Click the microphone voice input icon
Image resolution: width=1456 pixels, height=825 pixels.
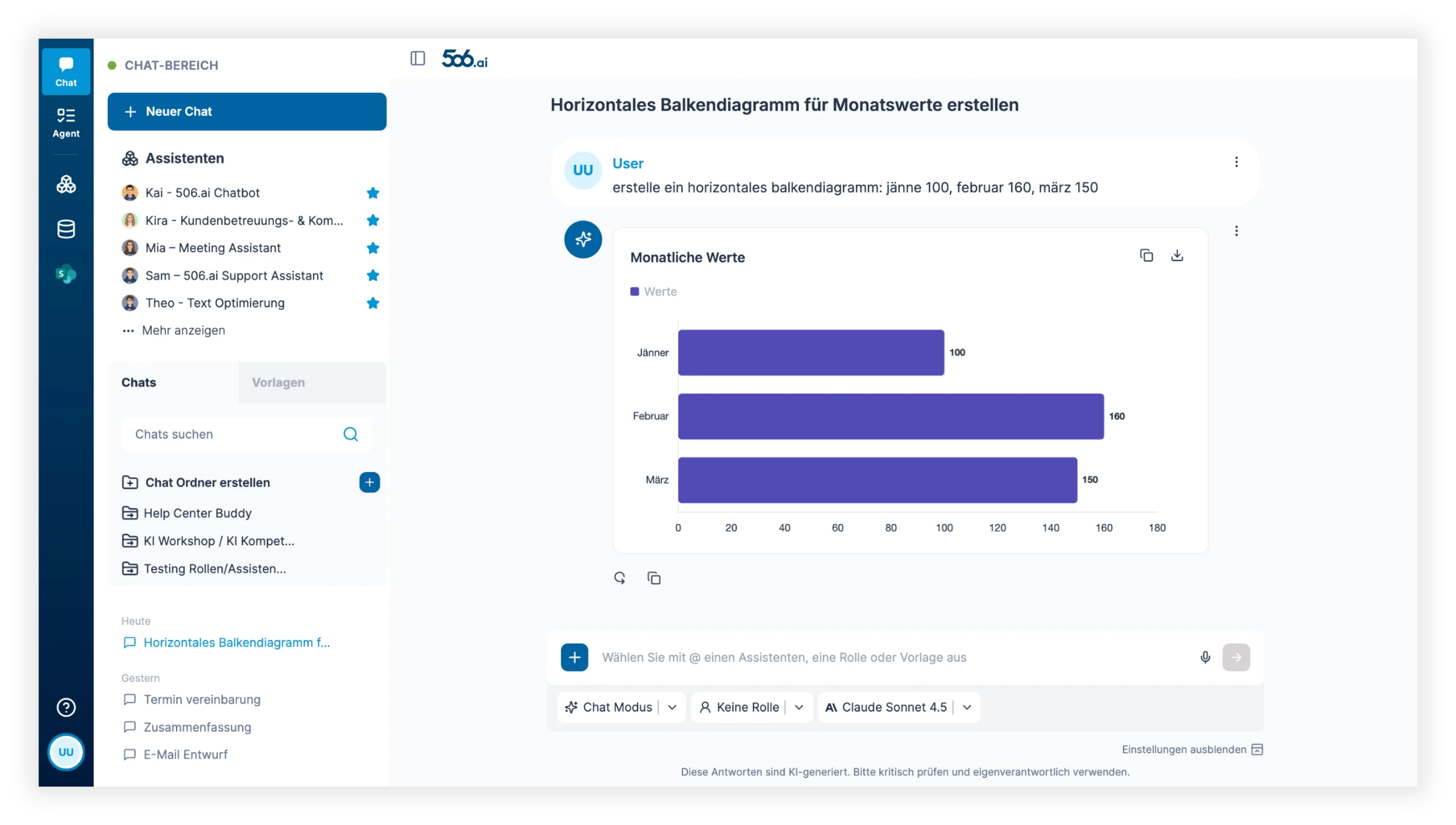1205,658
